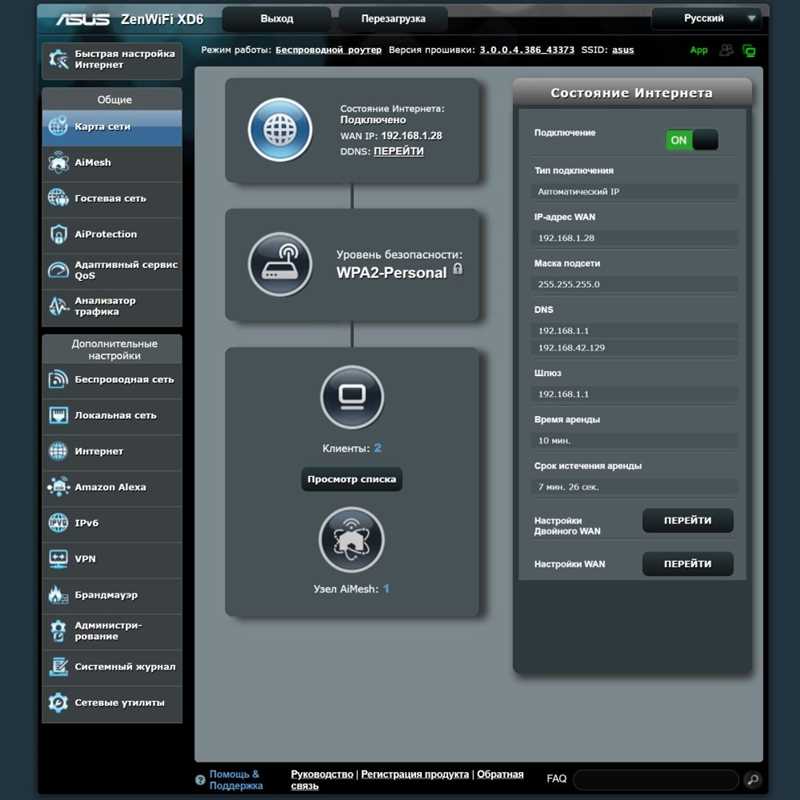The width and height of the screenshot is (800, 800).
Task: Click the subnet mask 255.255.255.0 field
Action: coord(634,284)
